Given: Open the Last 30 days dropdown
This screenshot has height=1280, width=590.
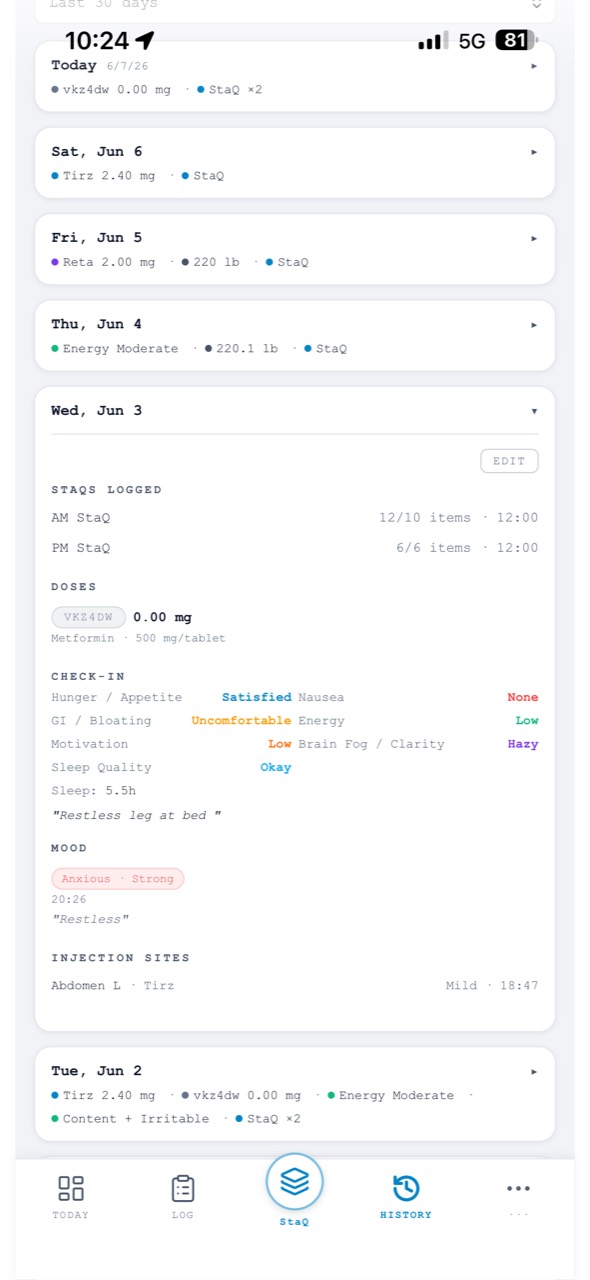Looking at the screenshot, I should 294,6.
